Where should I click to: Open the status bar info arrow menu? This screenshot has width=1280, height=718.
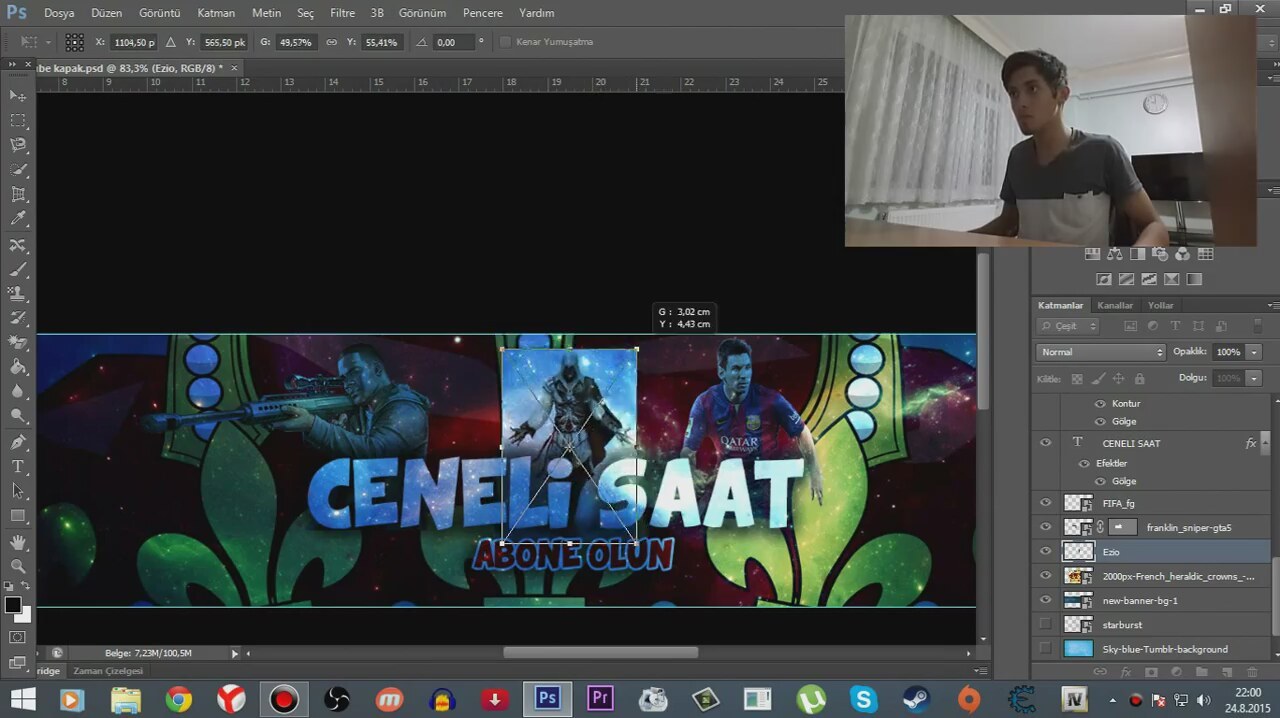click(x=235, y=653)
